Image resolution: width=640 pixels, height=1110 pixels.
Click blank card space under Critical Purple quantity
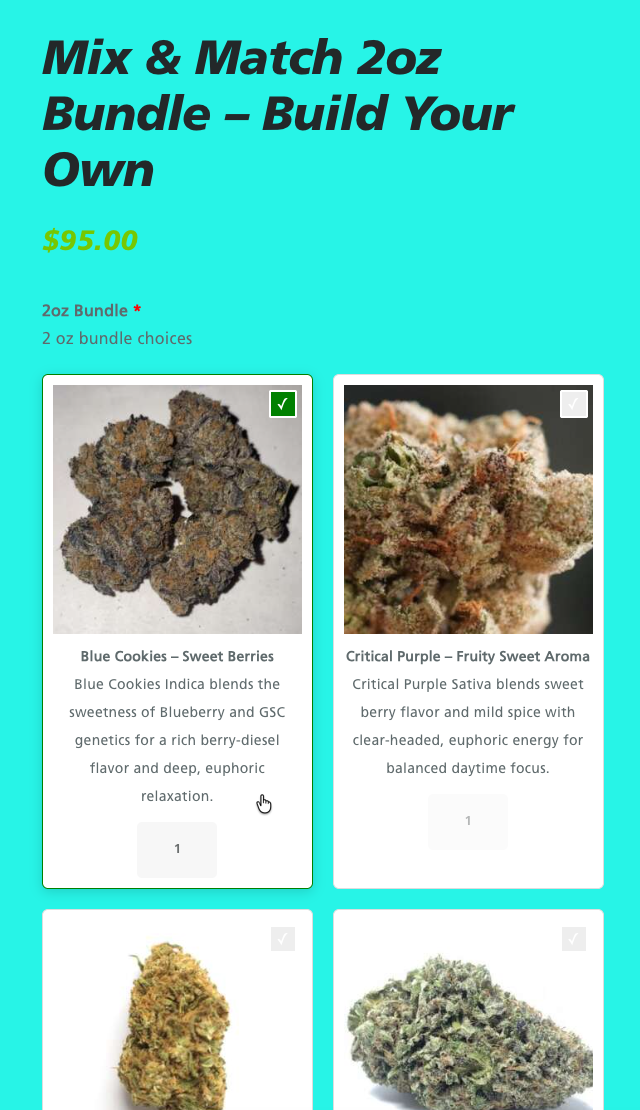pos(468,869)
